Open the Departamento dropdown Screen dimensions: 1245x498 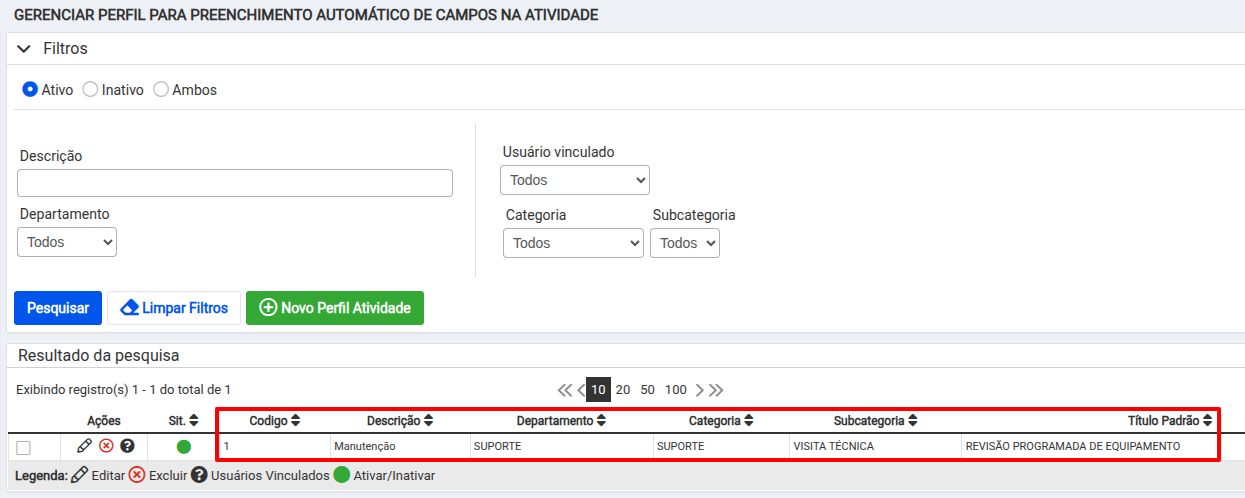pyautogui.click(x=67, y=242)
